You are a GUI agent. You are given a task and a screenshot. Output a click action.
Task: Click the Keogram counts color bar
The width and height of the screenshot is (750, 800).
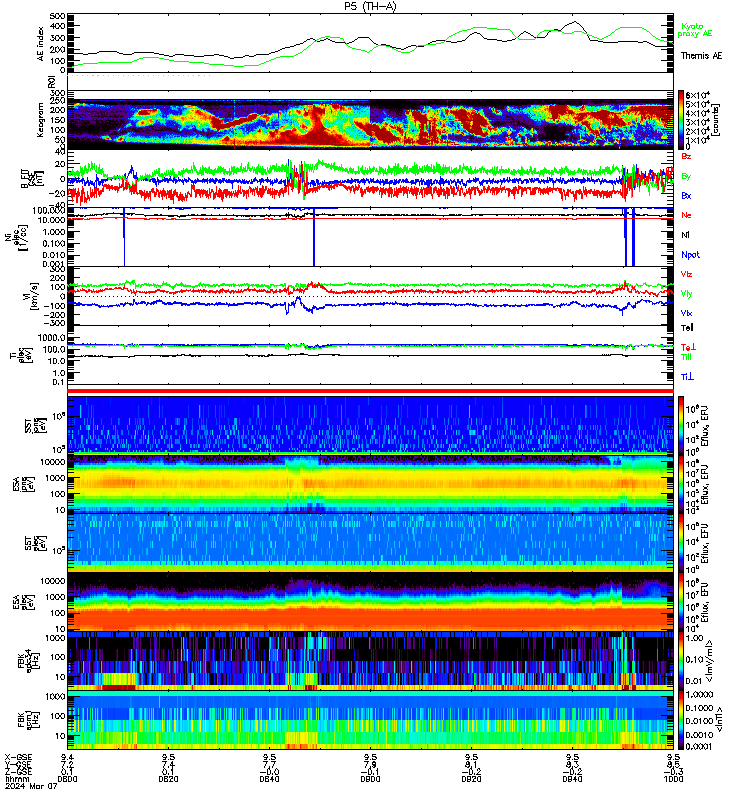(681, 120)
